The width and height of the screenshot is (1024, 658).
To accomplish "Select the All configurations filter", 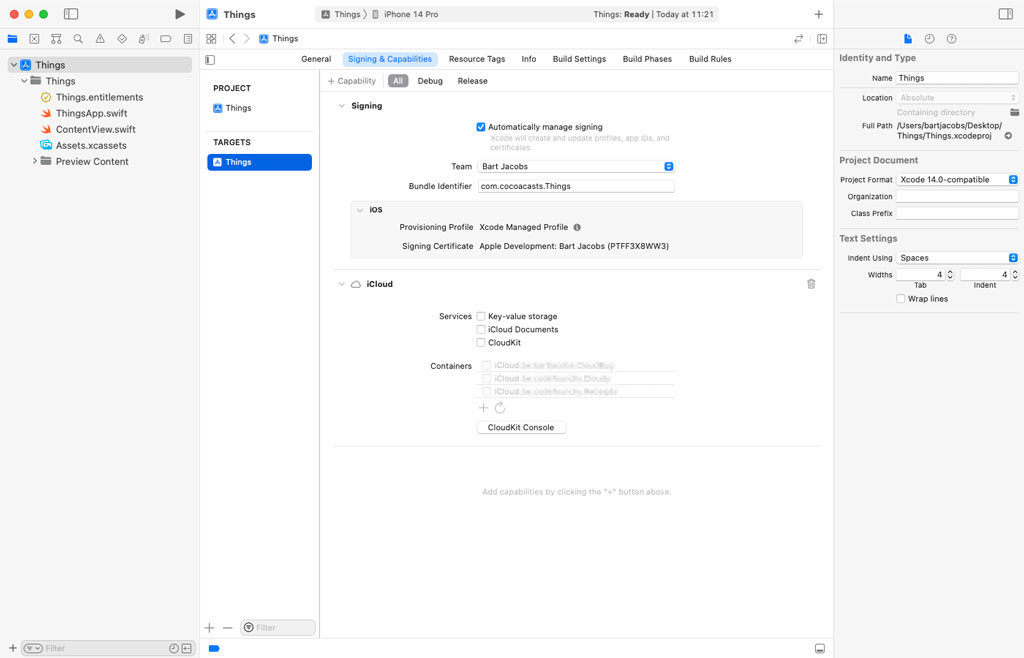I will coord(398,81).
